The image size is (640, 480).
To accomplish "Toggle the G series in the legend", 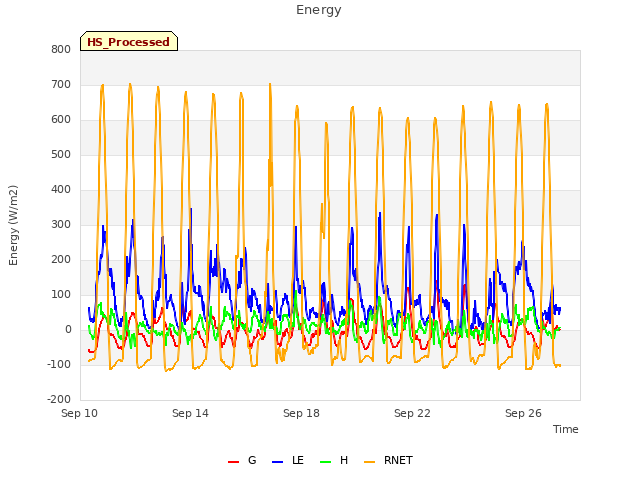I will coord(242,461).
